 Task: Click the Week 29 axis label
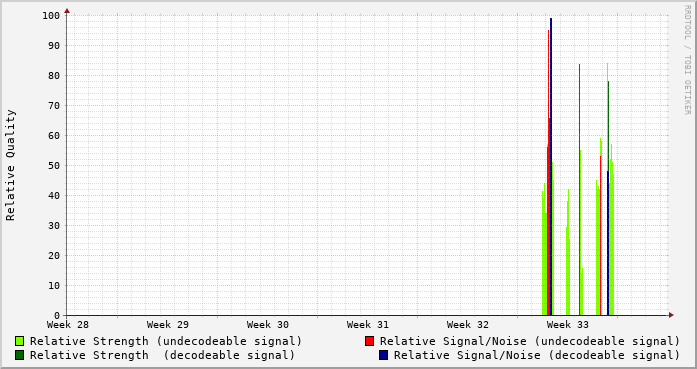(x=168, y=325)
